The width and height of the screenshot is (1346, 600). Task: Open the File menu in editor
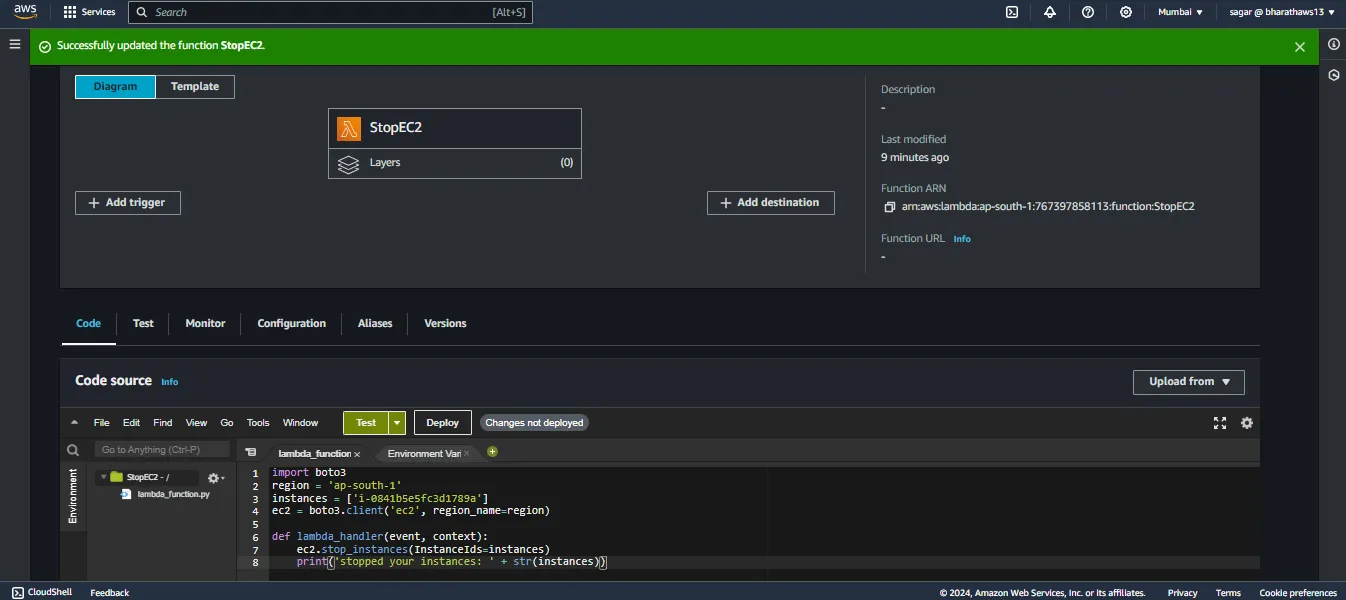click(101, 423)
